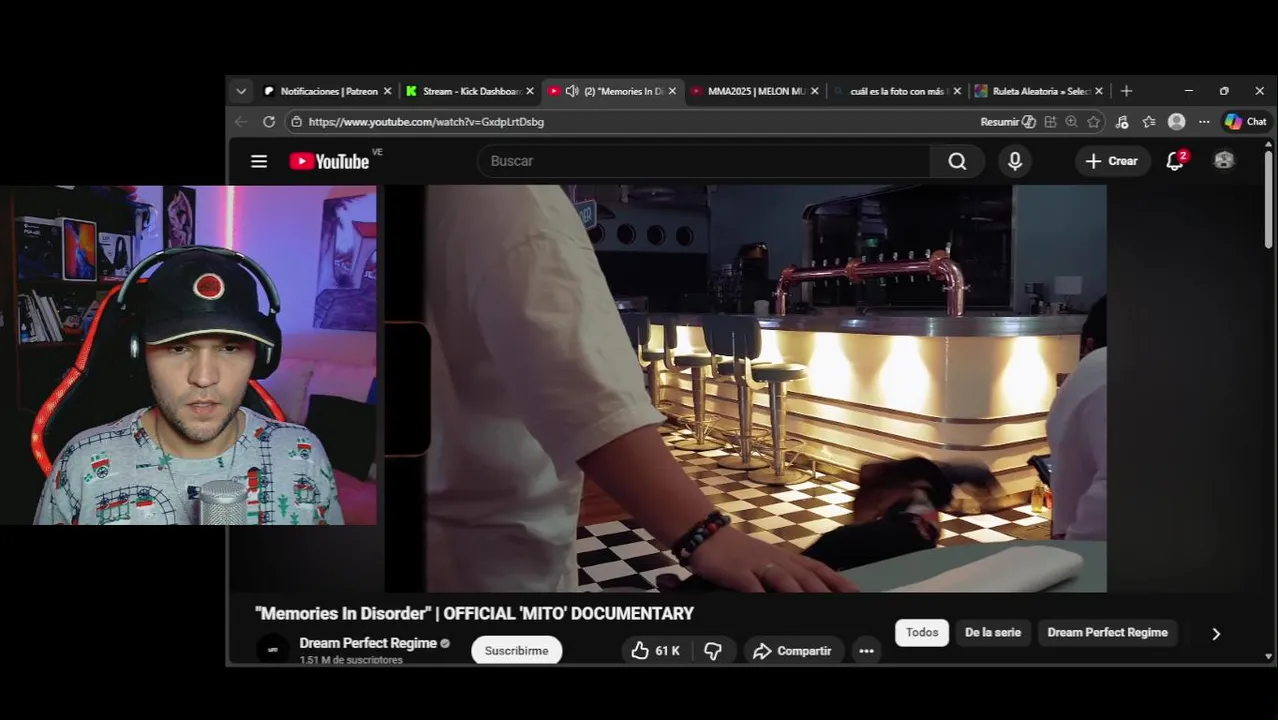1278x720 pixels.
Task: Select the De la serie chip
Action: (x=993, y=632)
